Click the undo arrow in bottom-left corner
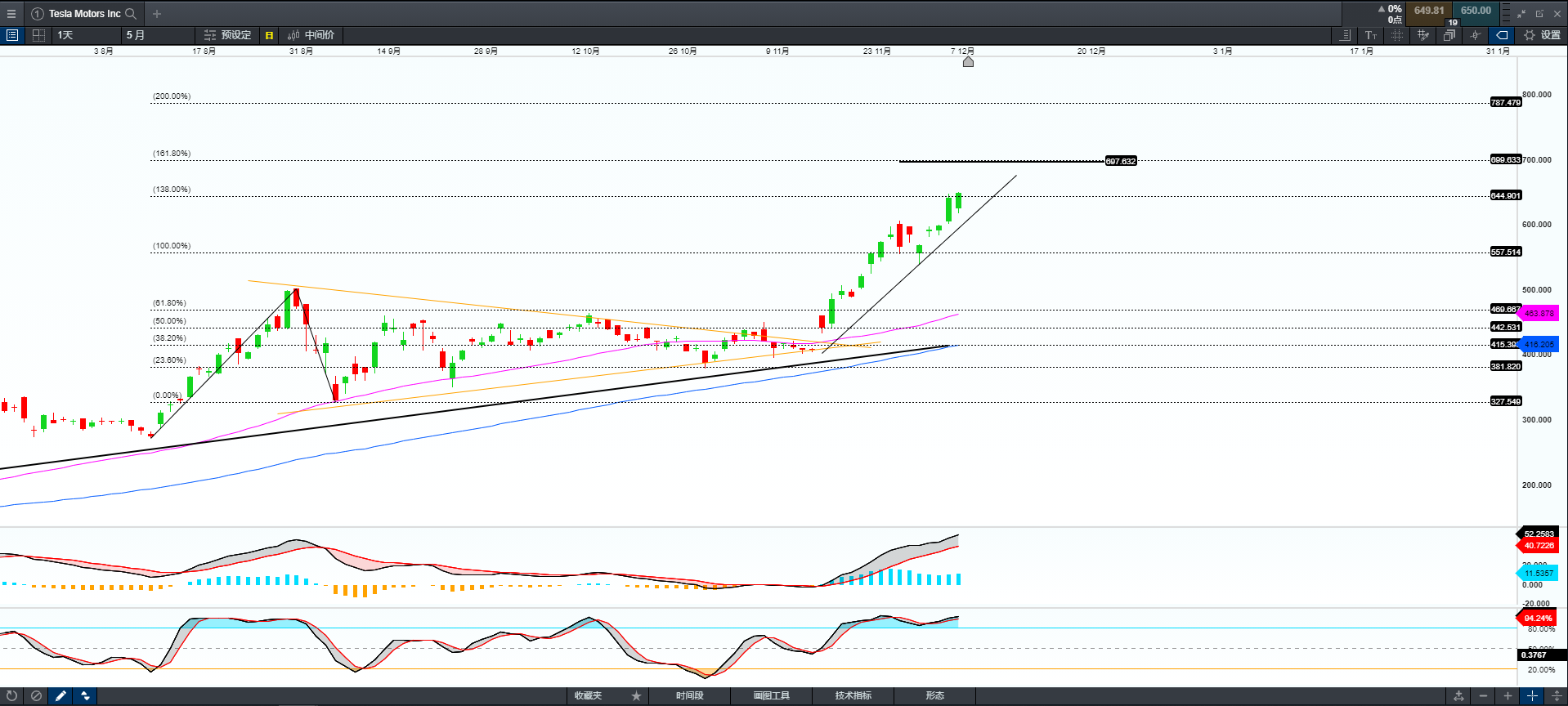 coord(11,696)
